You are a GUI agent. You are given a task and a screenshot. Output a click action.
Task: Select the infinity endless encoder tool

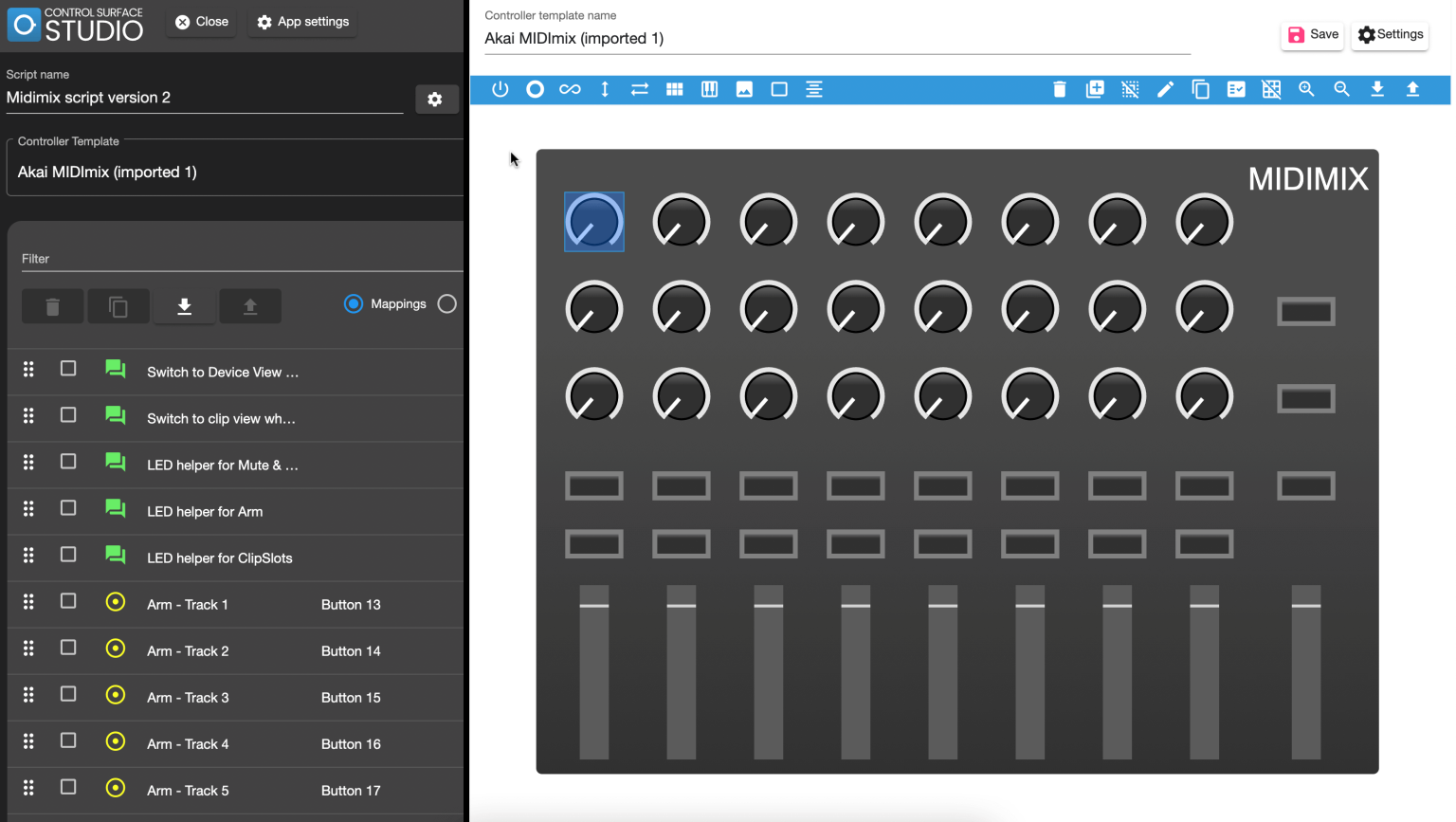(x=570, y=89)
